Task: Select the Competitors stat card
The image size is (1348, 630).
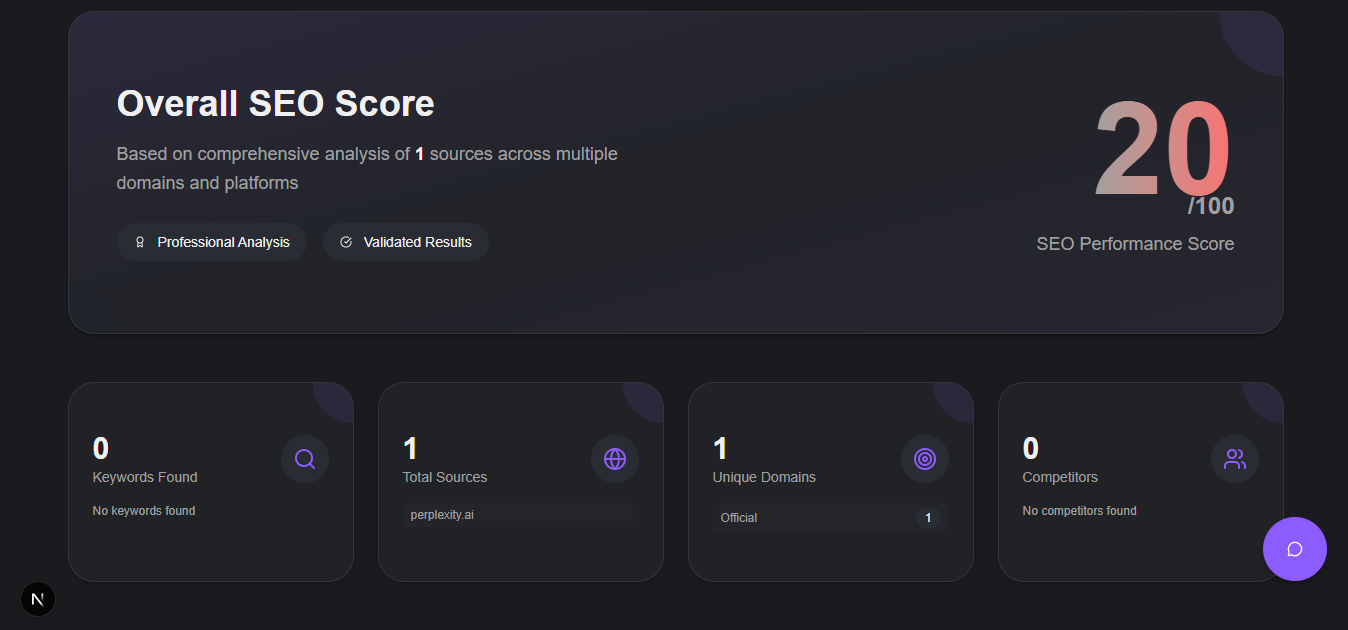Action: [1140, 481]
